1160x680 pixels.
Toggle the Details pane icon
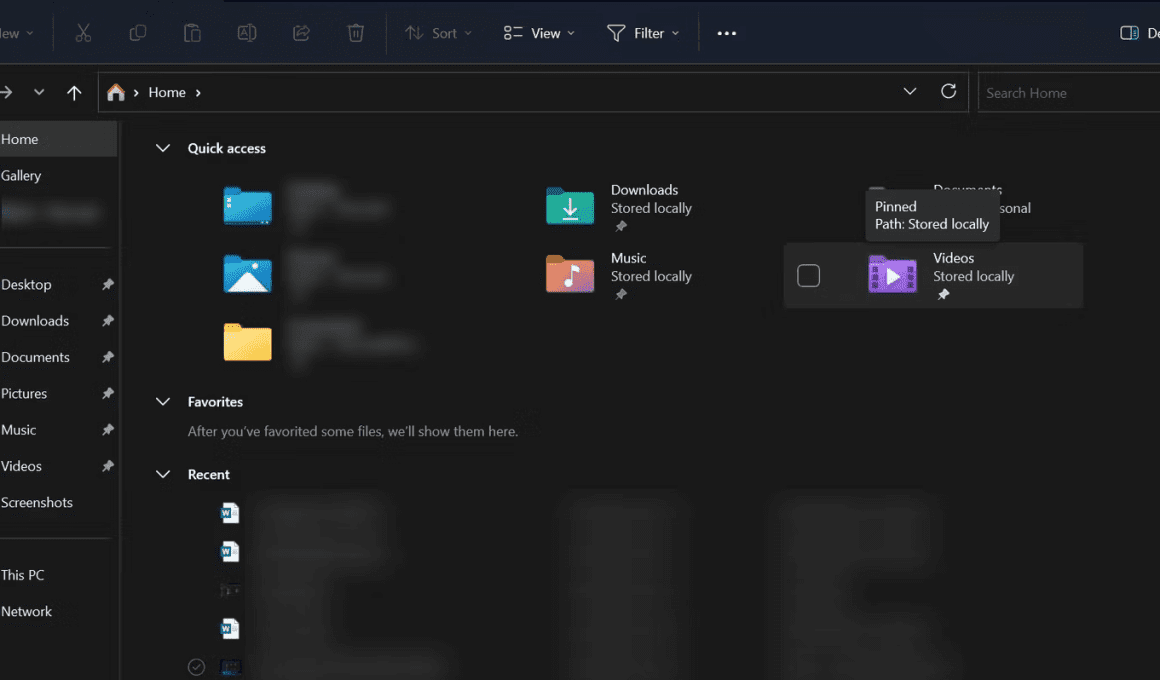(x=1129, y=33)
